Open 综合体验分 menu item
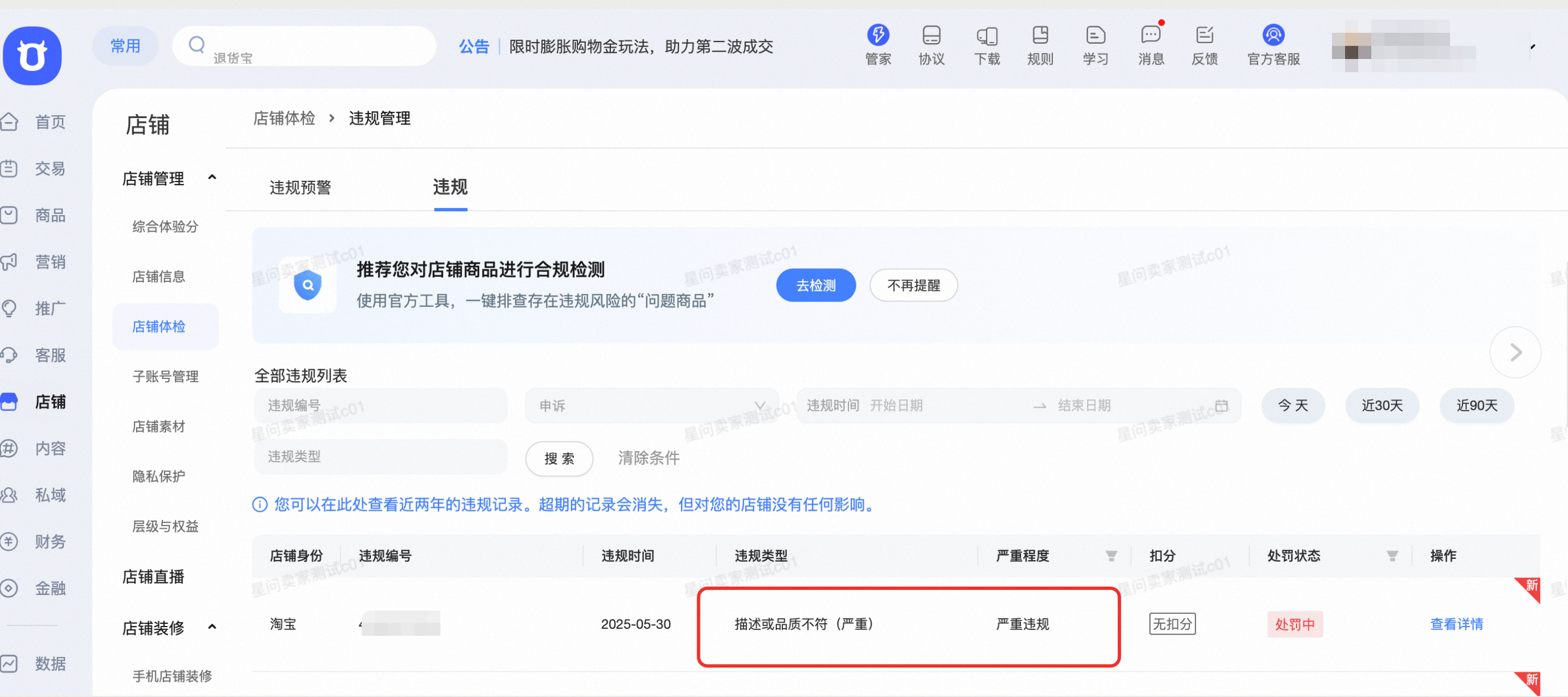1568x697 pixels. pyautogui.click(x=165, y=227)
